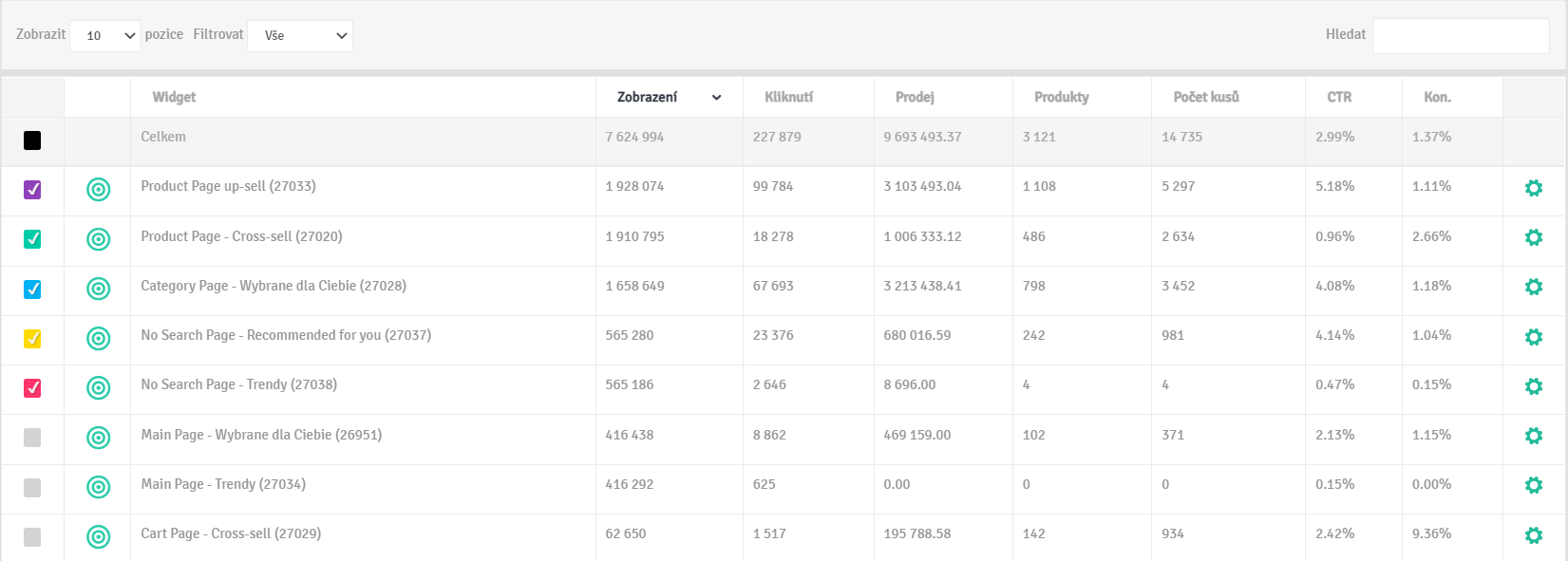Toggle sort arrow on Zobrazení column

(716, 98)
